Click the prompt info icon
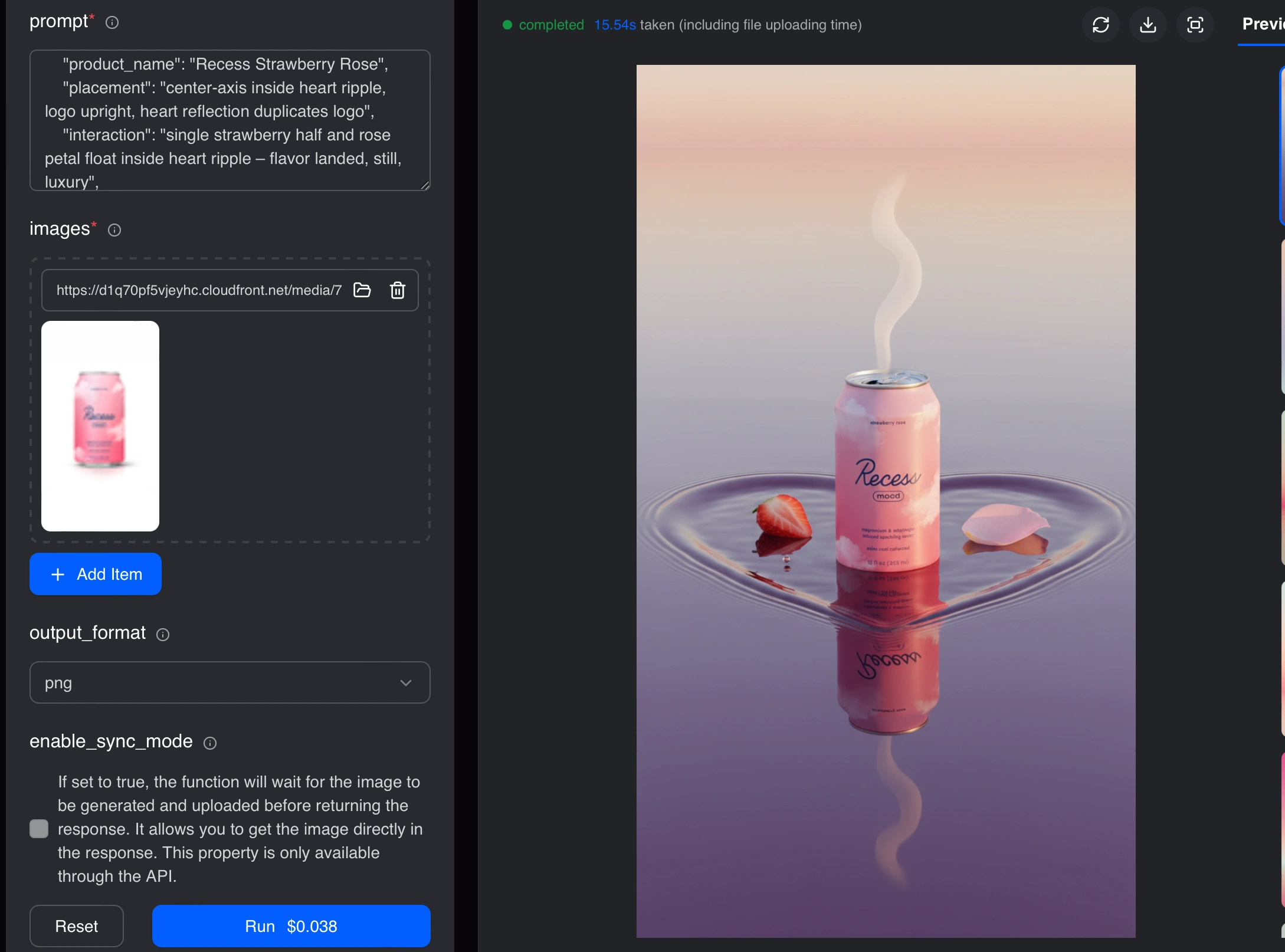 pos(112,22)
